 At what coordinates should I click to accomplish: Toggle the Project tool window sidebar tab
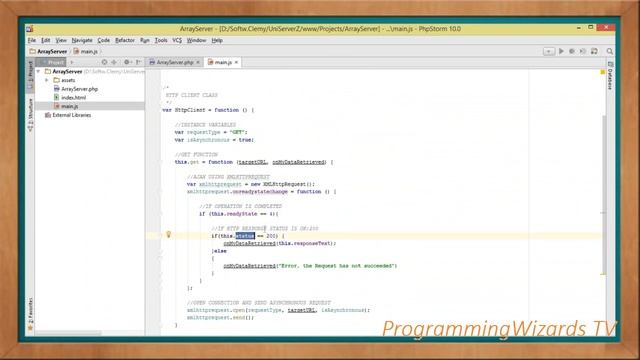coord(30,75)
